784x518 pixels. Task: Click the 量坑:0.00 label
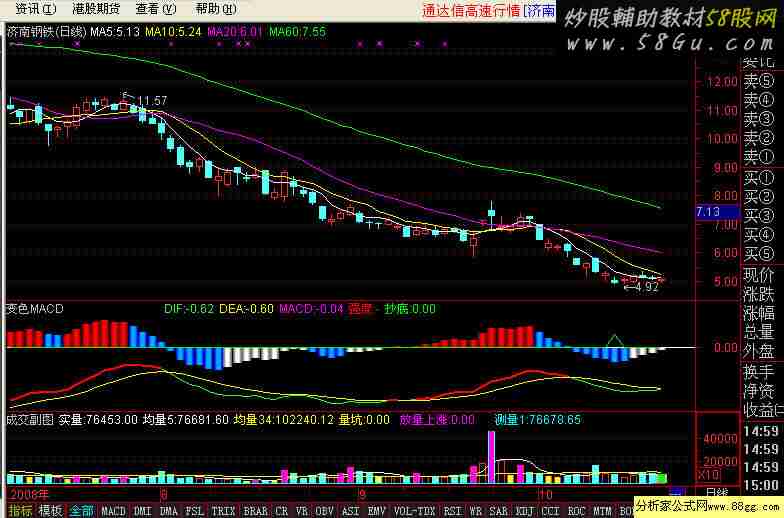coord(364,420)
